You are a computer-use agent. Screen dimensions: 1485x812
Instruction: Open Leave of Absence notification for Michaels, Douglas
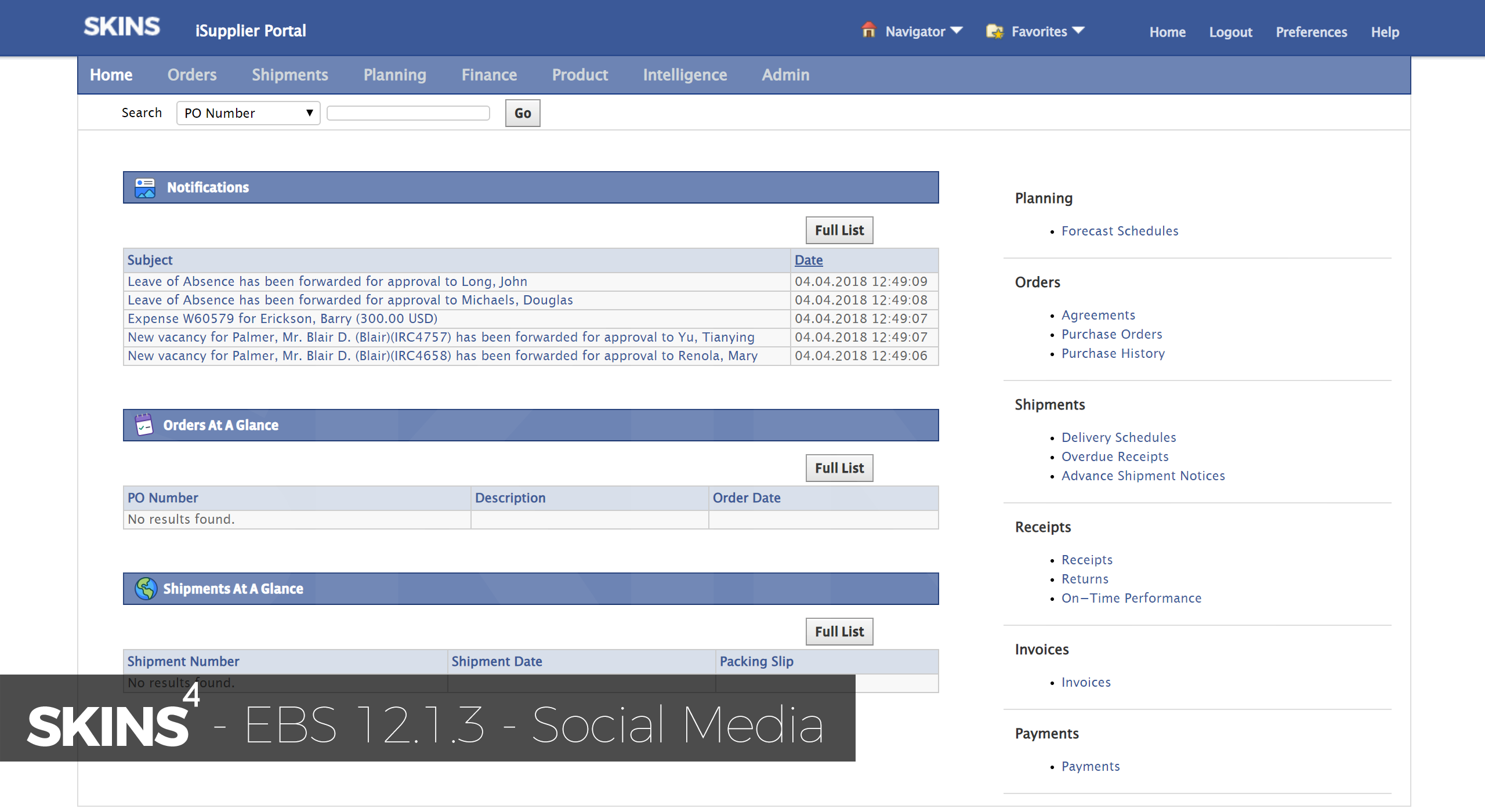[350, 300]
